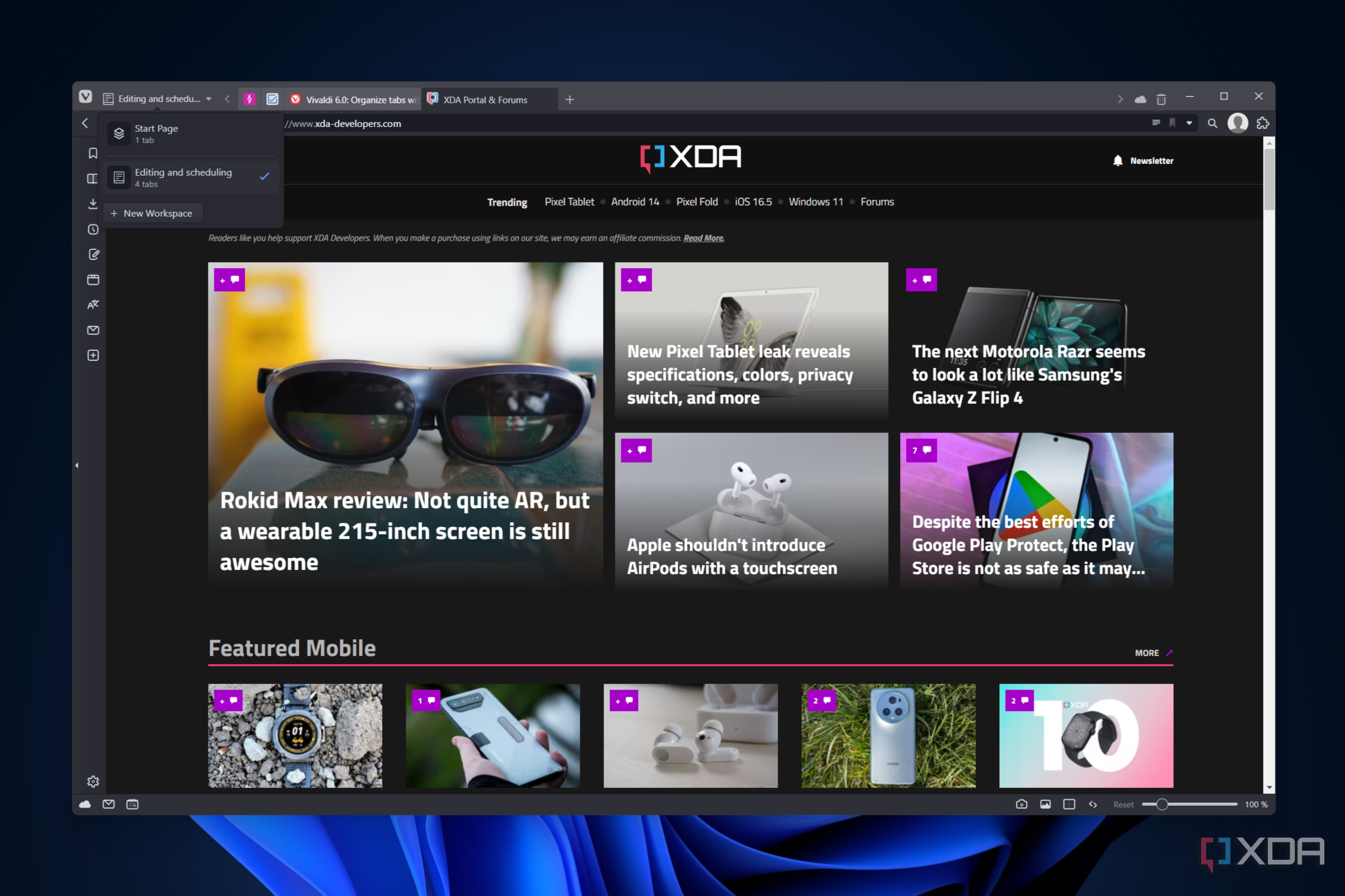Open the AirPods touchscreen article

click(x=752, y=511)
